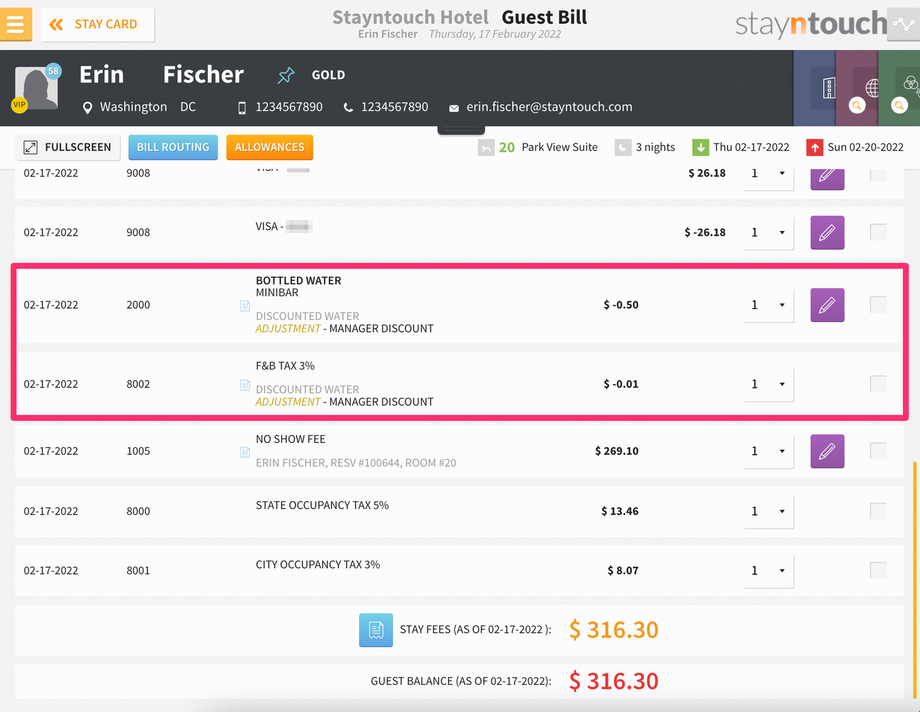Open Allowances
This screenshot has width=920, height=712.
[x=269, y=147]
